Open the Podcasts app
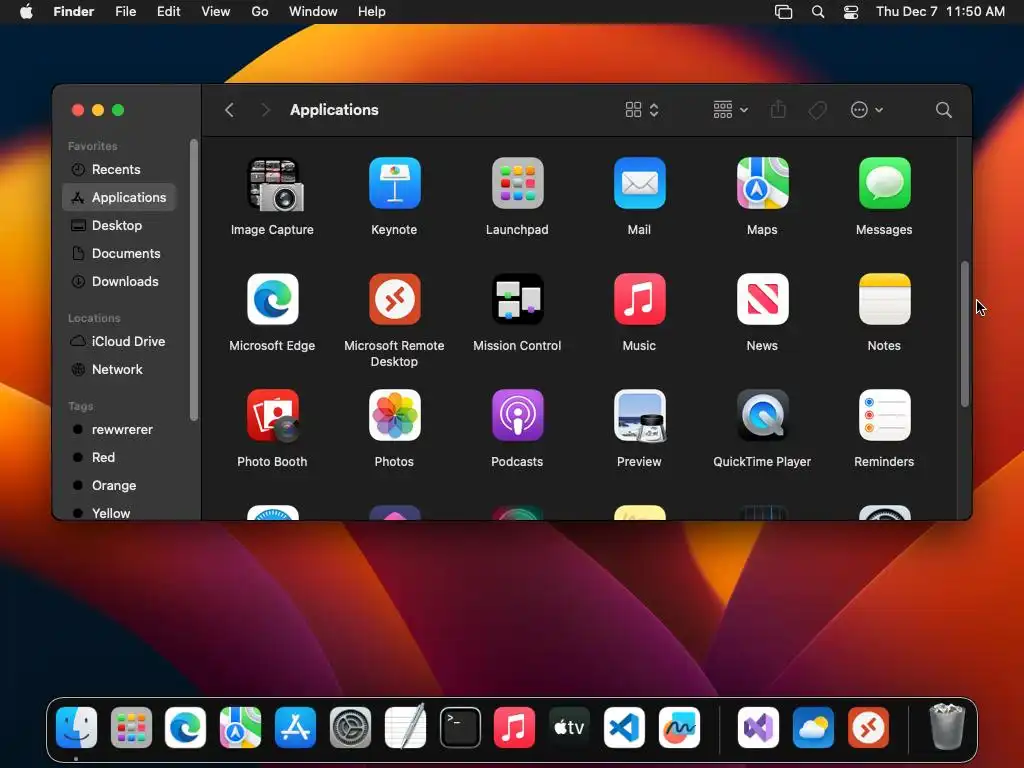The width and height of the screenshot is (1024, 768). (517, 415)
